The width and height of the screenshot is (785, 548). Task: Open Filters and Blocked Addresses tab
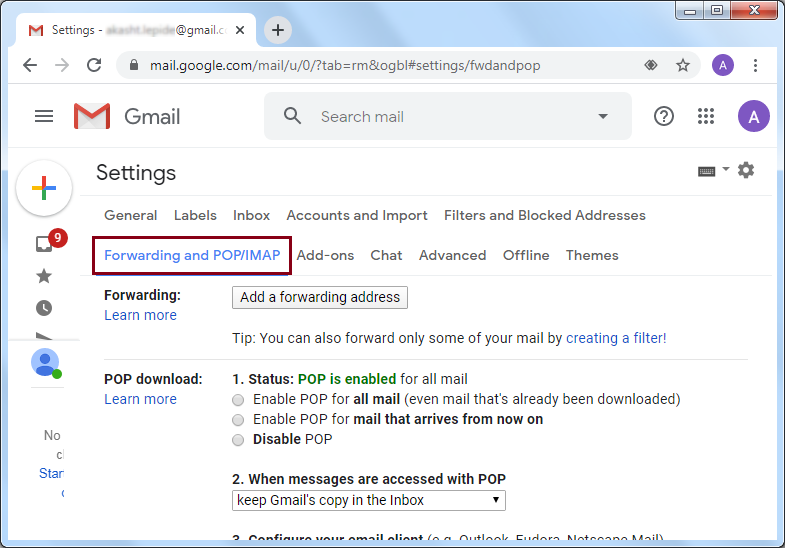(545, 215)
